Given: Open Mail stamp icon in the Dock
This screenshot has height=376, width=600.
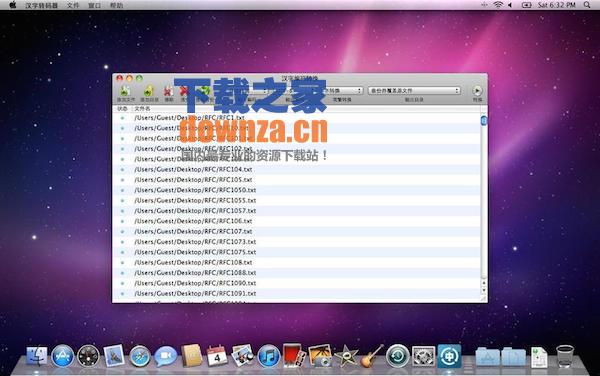Looking at the screenshot, I should 114,355.
